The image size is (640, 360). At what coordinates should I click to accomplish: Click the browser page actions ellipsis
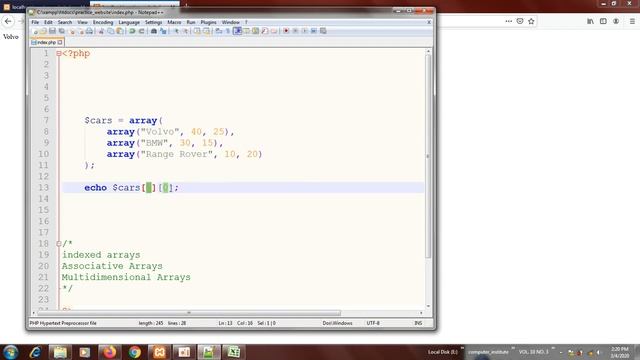tap(508, 21)
